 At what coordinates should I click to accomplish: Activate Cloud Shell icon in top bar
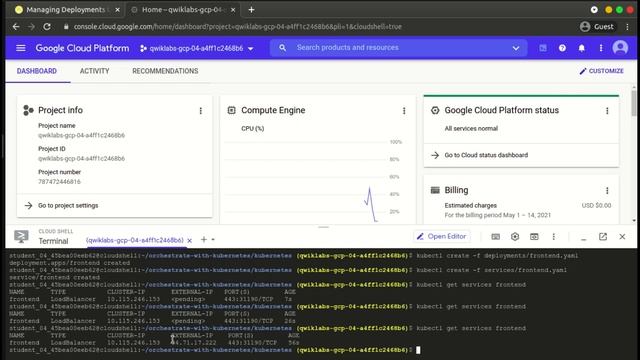click(x=543, y=48)
